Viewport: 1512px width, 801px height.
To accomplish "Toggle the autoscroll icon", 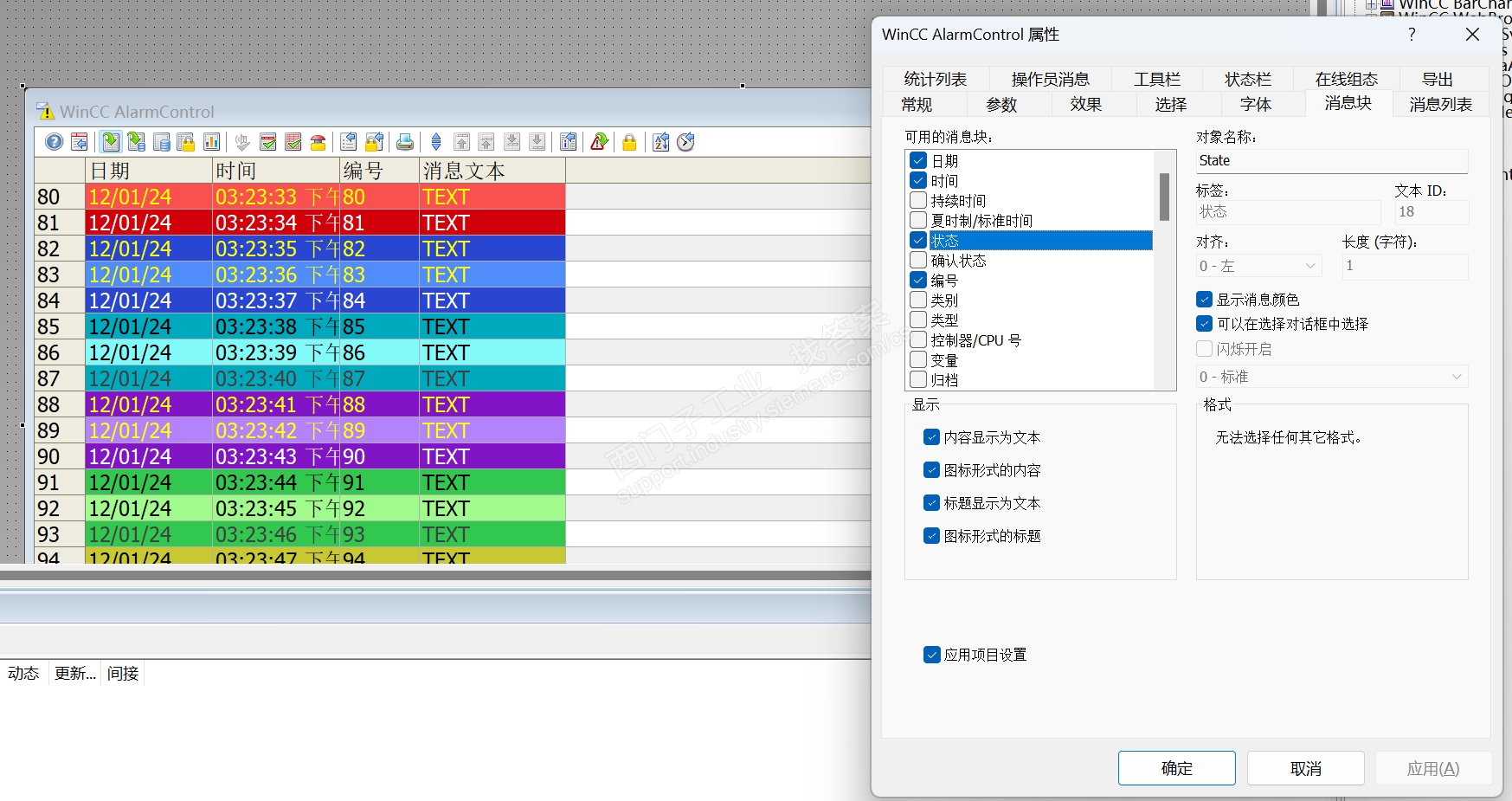I will [436, 142].
